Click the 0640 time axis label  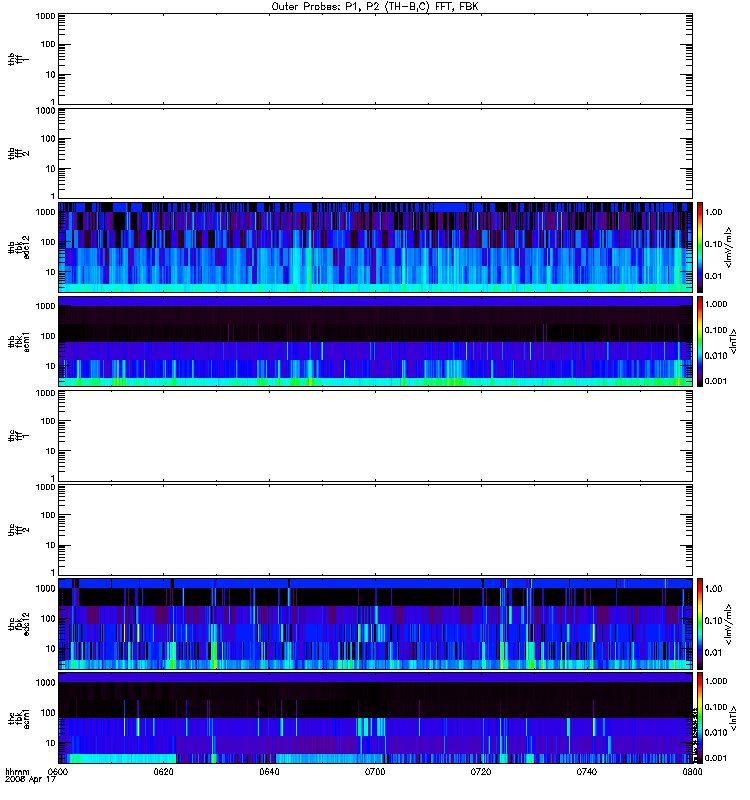pos(269,772)
